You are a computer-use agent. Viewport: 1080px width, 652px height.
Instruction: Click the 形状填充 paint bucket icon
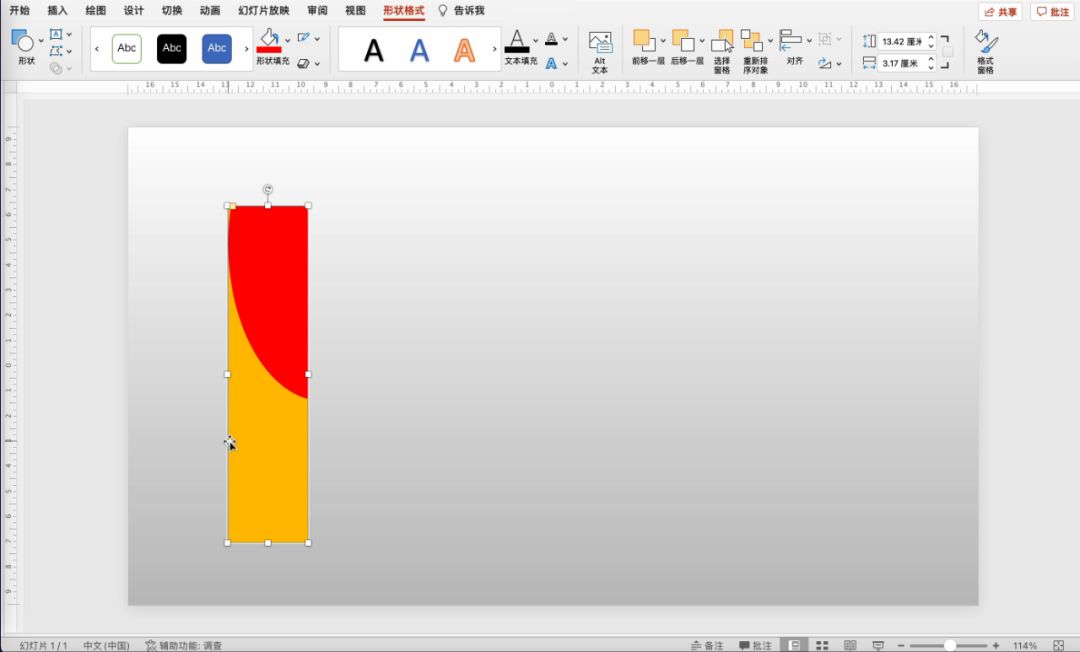click(269, 41)
